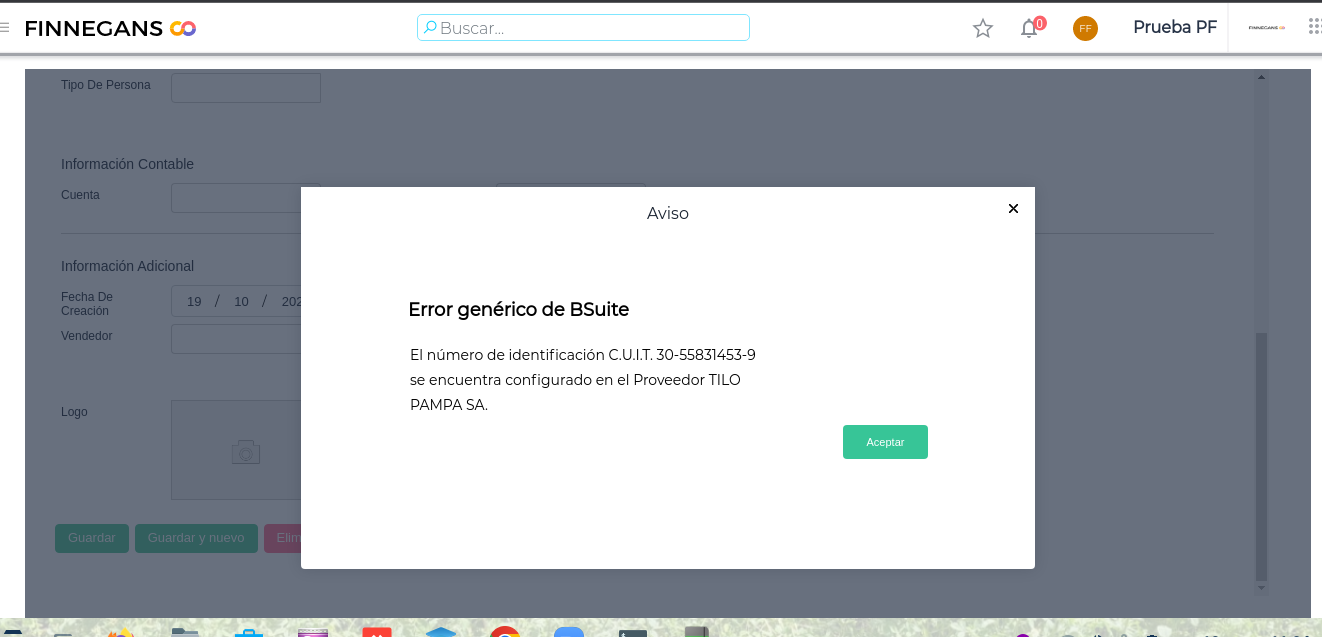Click the magnifier icon in the search box
1322x637 pixels.
click(430, 28)
